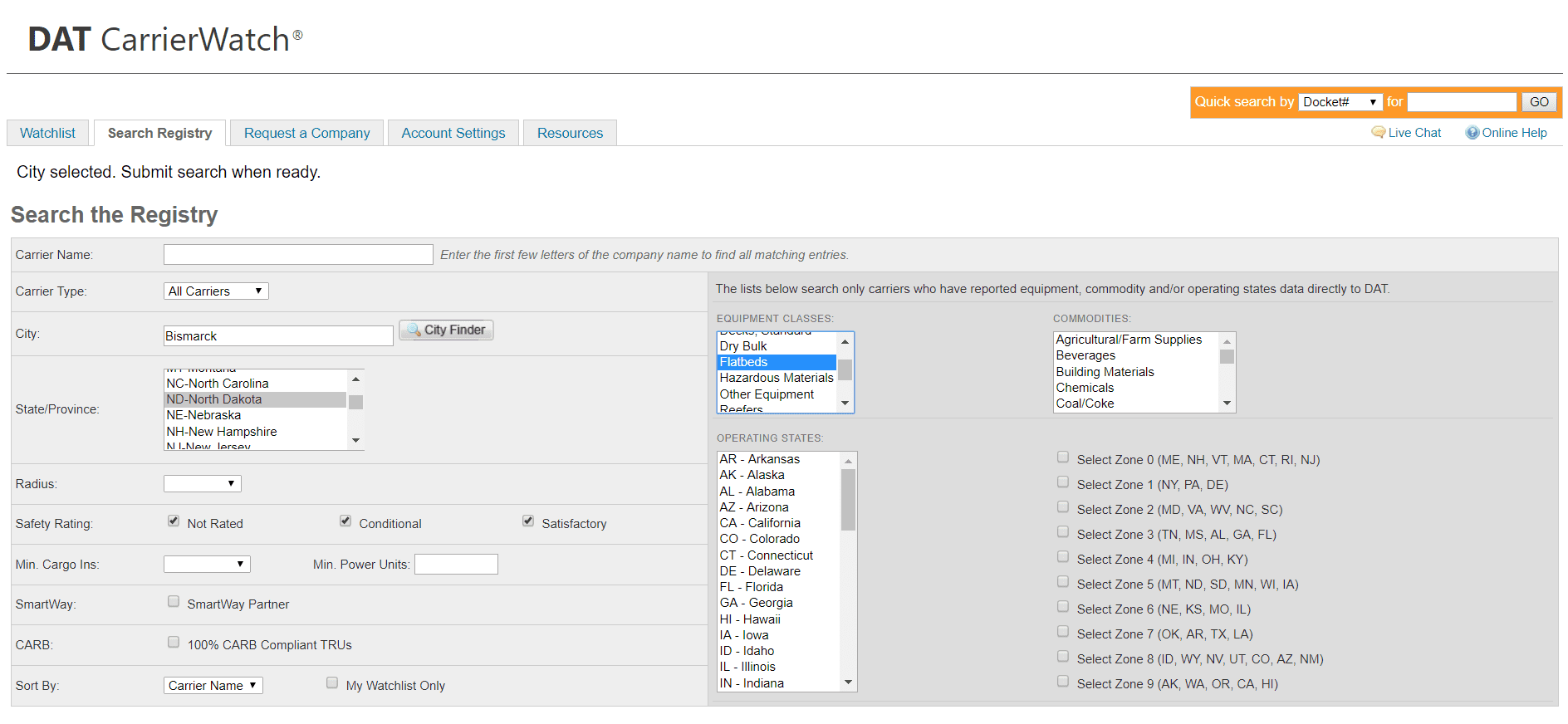Screen dimensions: 1568x724
Task: Open the Min. Cargo Ins dropdown
Action: point(207,565)
